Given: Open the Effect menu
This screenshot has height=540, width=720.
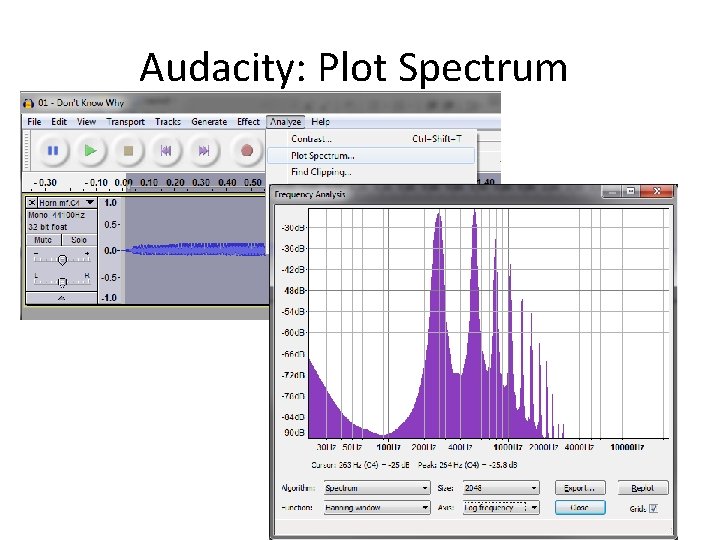Looking at the screenshot, I should (248, 122).
